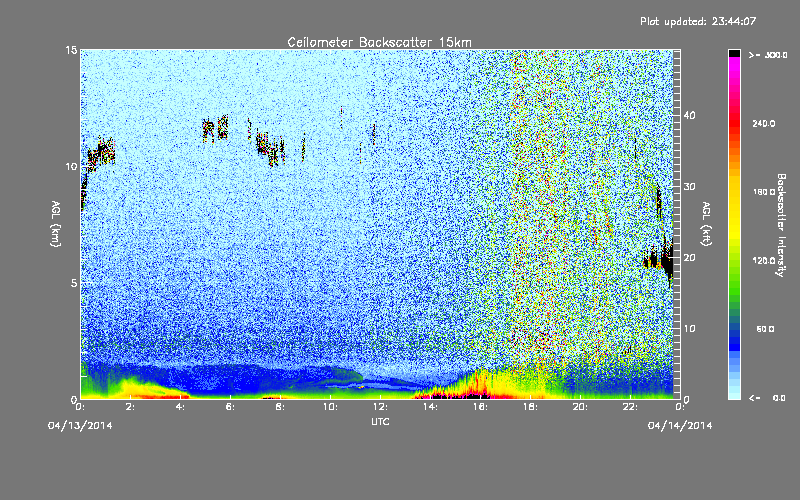The height and width of the screenshot is (500, 800).
Task: Click the 120.0 colorbar value
Action: (764, 261)
